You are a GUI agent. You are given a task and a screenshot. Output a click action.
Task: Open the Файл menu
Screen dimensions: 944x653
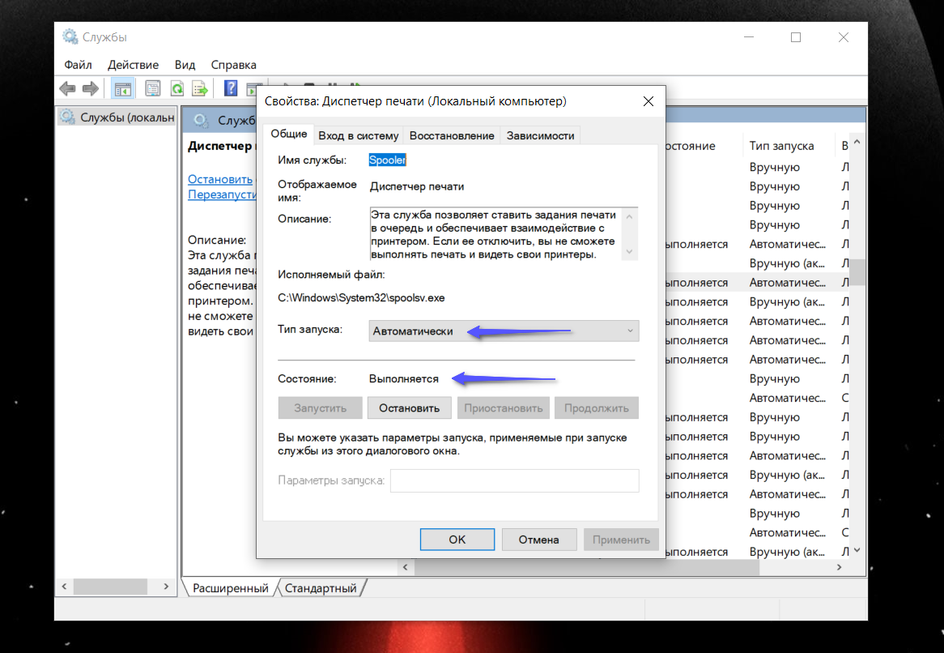pos(78,64)
